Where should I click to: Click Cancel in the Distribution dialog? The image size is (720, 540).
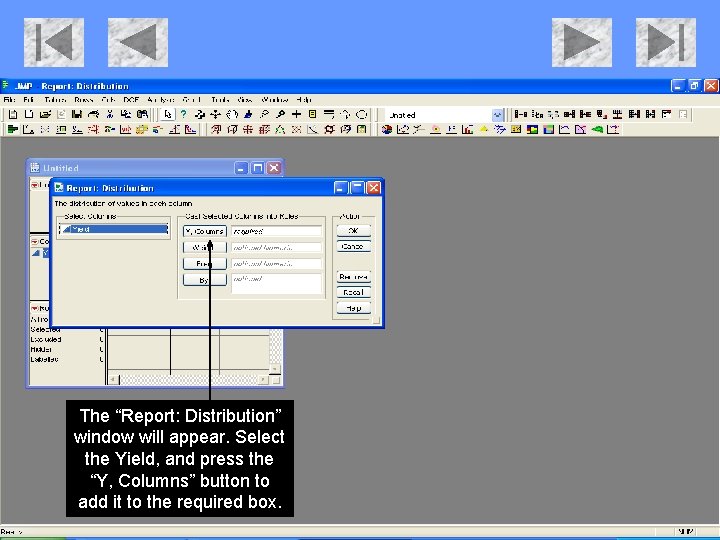pos(353,247)
